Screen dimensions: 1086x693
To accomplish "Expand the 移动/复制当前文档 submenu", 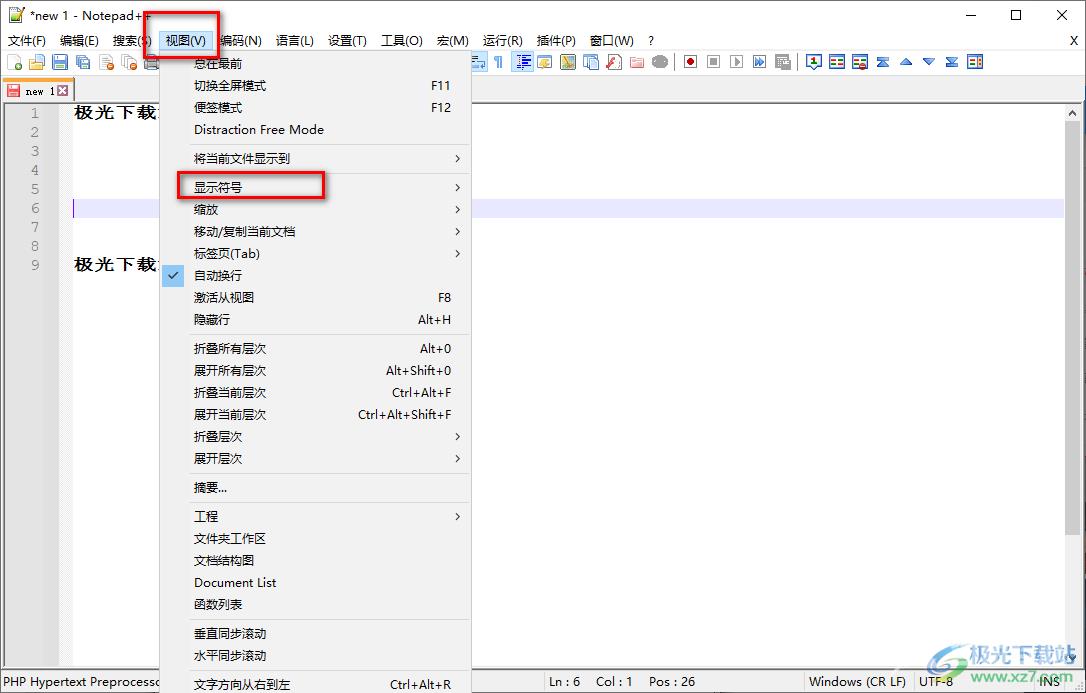I will 315,232.
